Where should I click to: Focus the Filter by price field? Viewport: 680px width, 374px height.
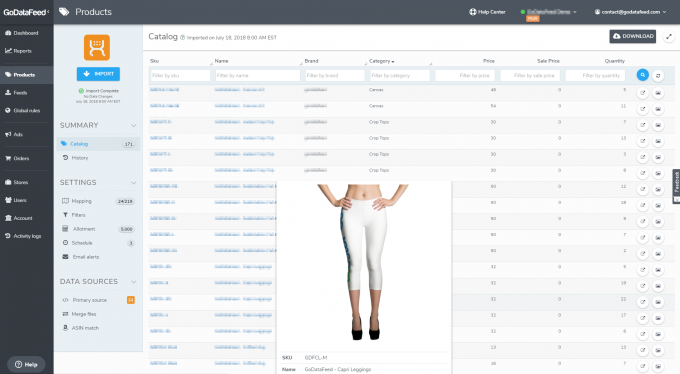tap(465, 75)
